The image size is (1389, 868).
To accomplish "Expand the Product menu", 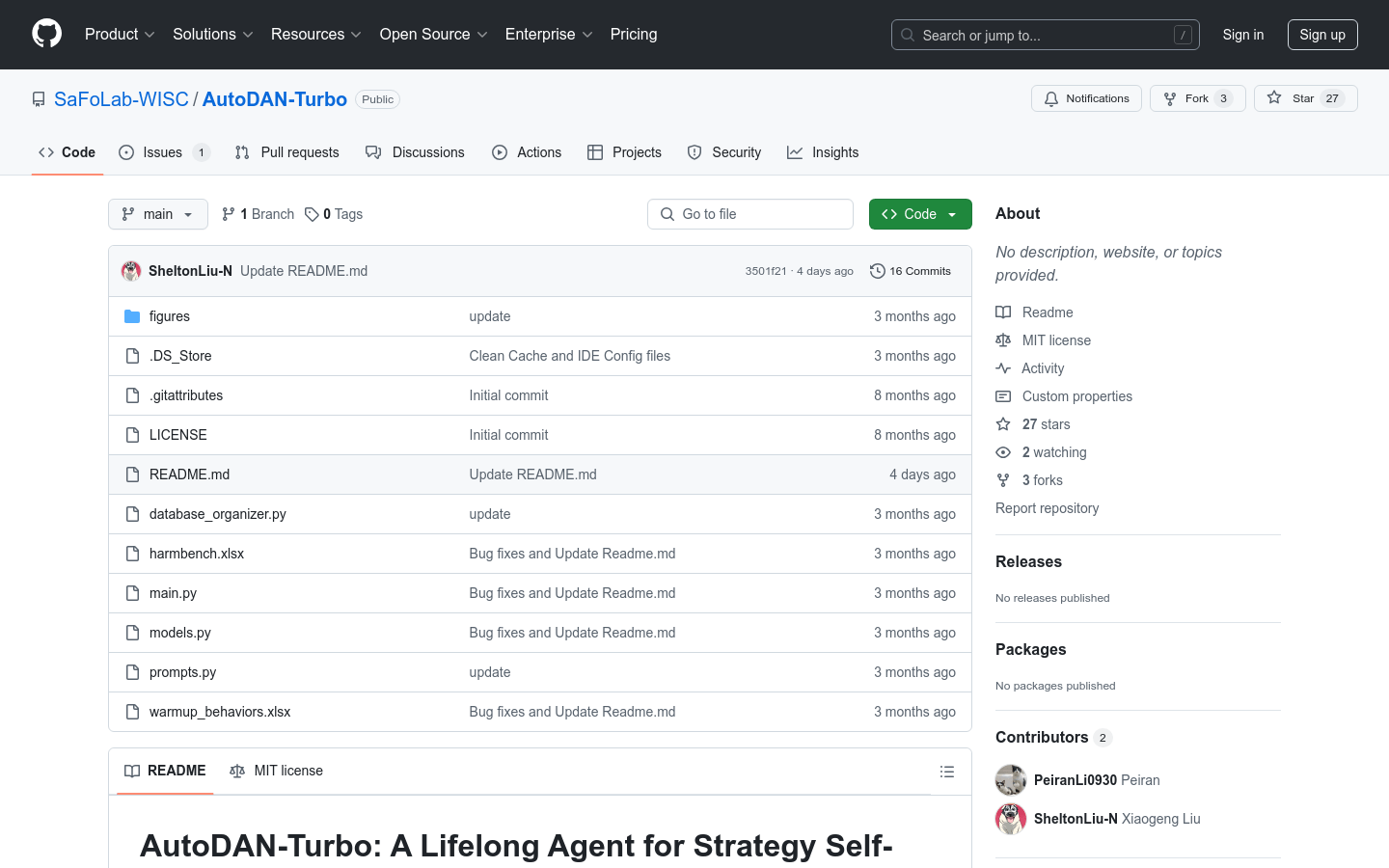I will coord(120,35).
